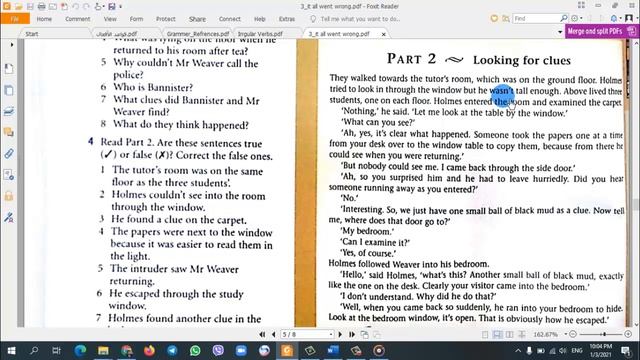Open the zoom percentage dropdown arrow
The width and height of the screenshot is (640, 360).
pyautogui.click(x=566, y=334)
